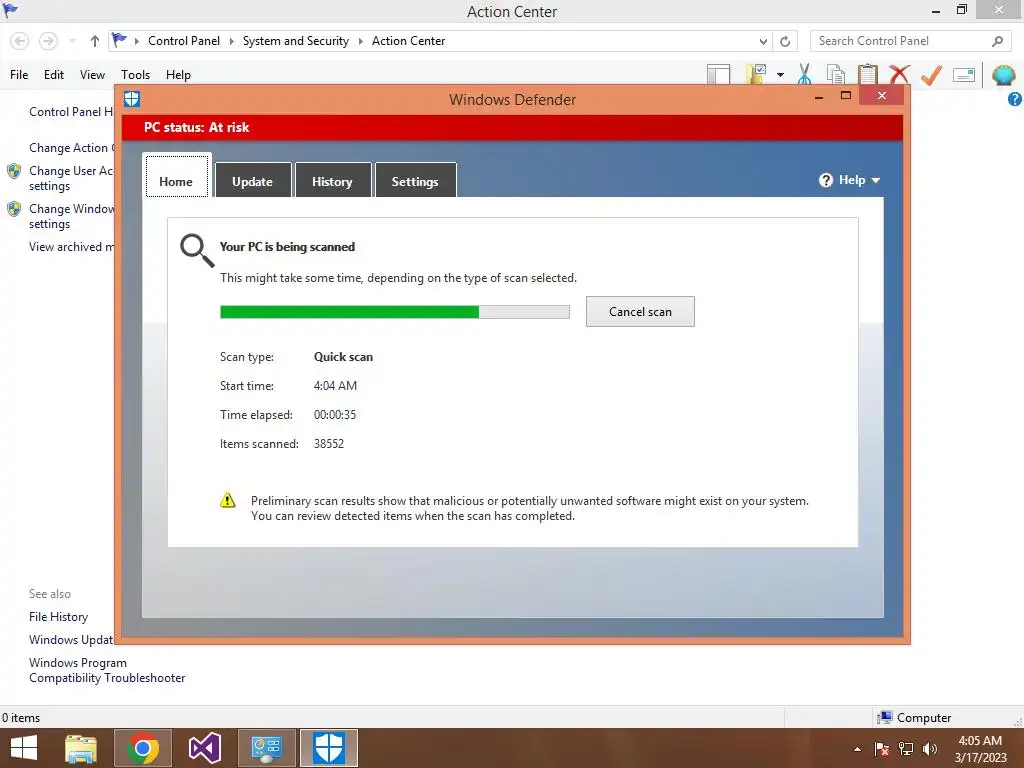Click the Copy icon in Action Center toolbar
The image size is (1024, 768).
[835, 74]
